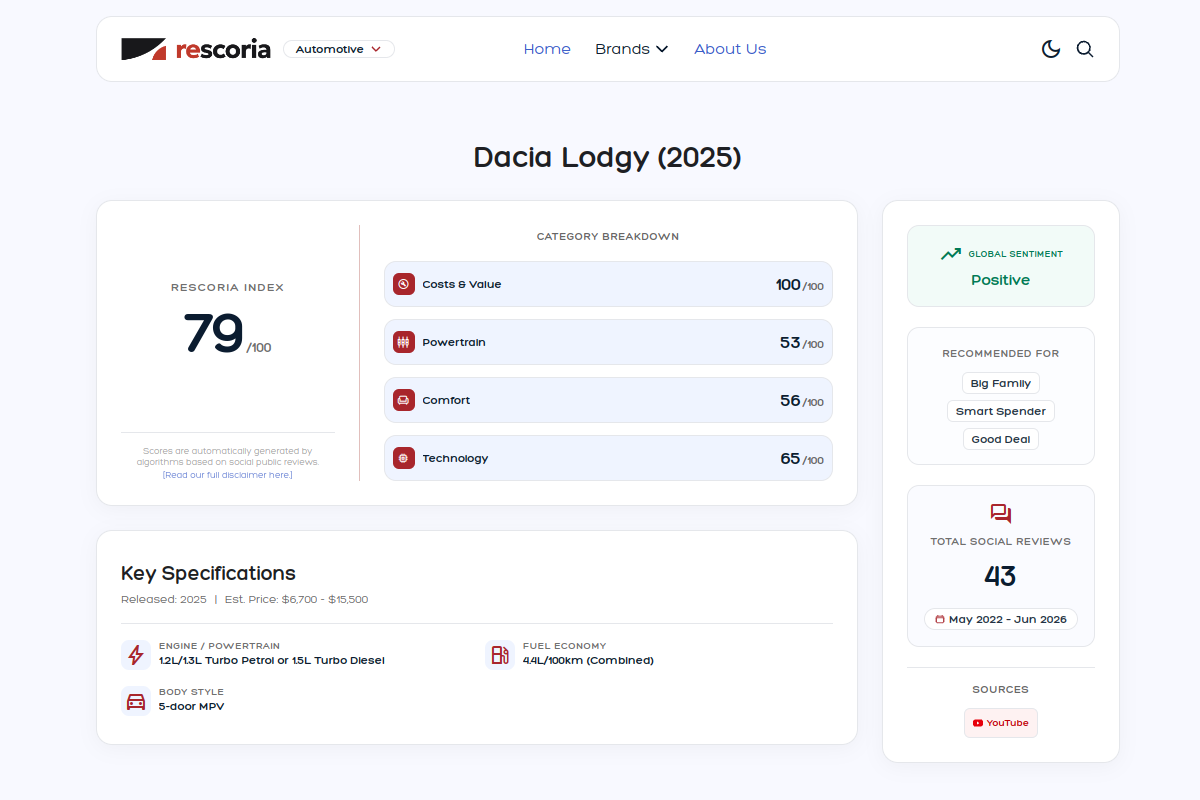This screenshot has width=1200, height=800.
Task: Click the social reviews chat icon
Action: [x=1001, y=514]
